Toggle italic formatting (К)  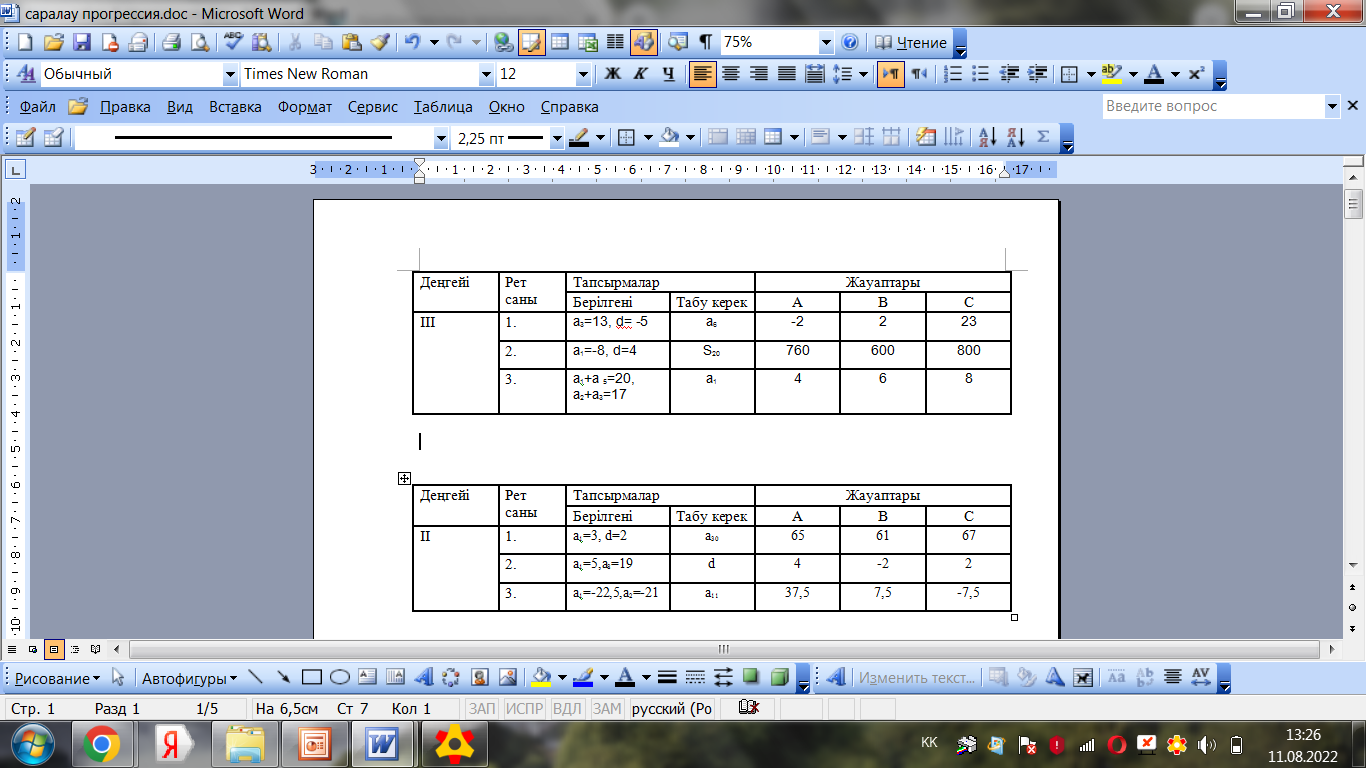[641, 74]
